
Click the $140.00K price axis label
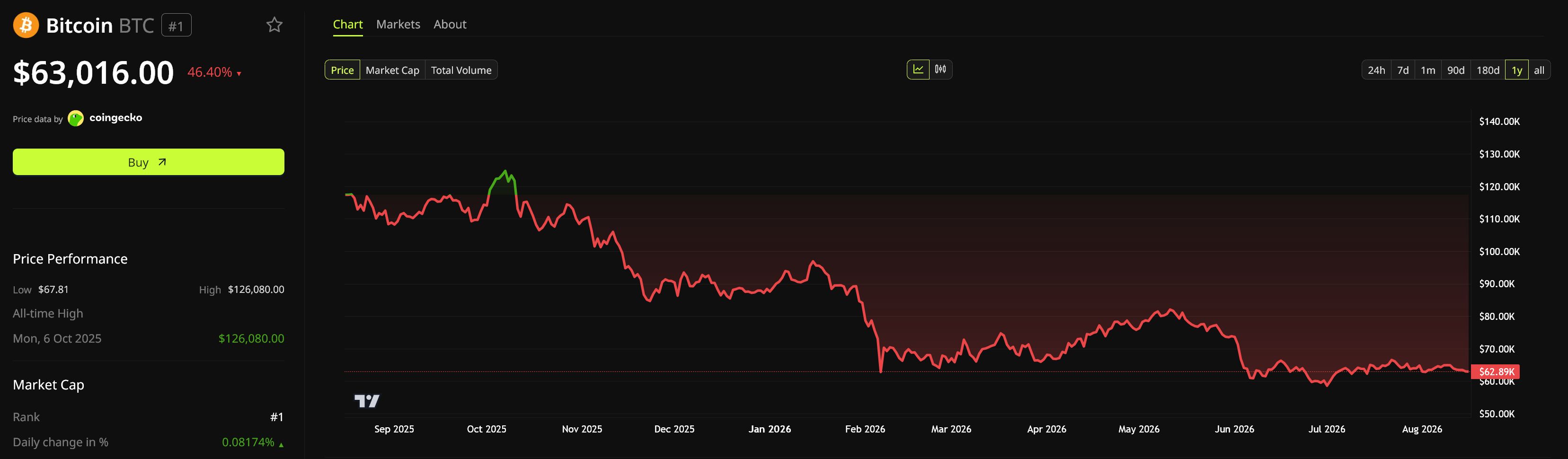(1499, 122)
